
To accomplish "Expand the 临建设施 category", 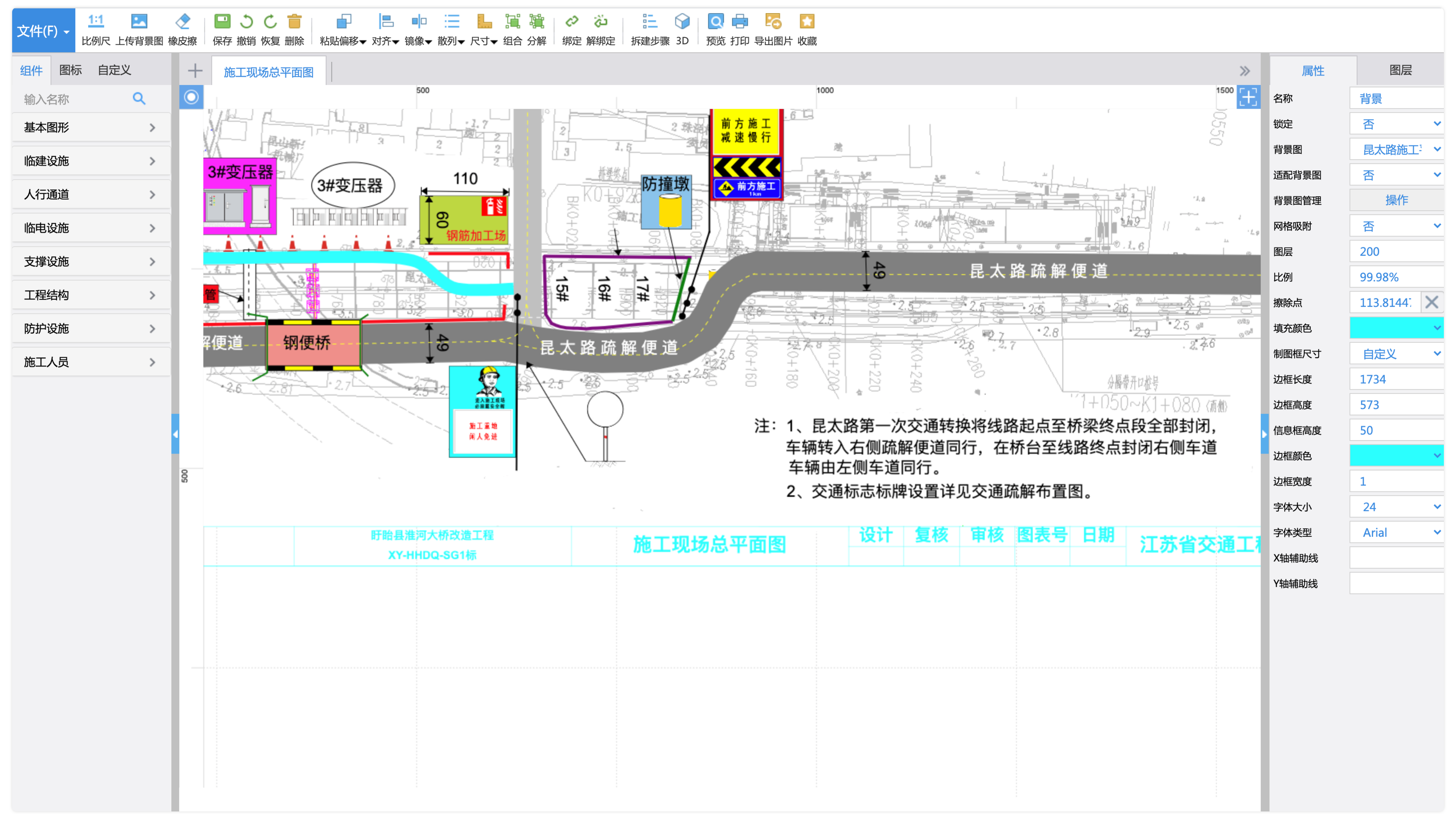I will point(90,161).
